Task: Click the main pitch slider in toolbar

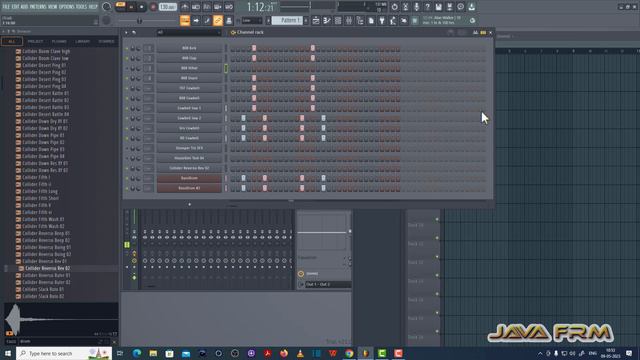Action: [x=139, y=20]
